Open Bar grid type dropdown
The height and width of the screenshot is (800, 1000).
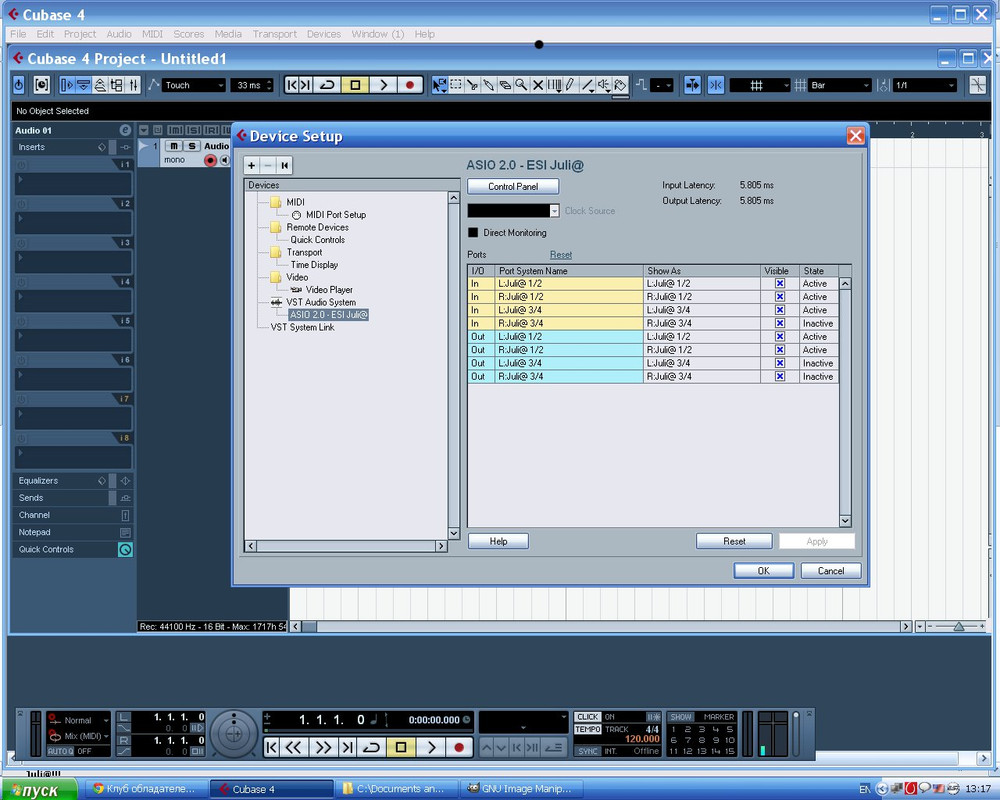coord(840,85)
